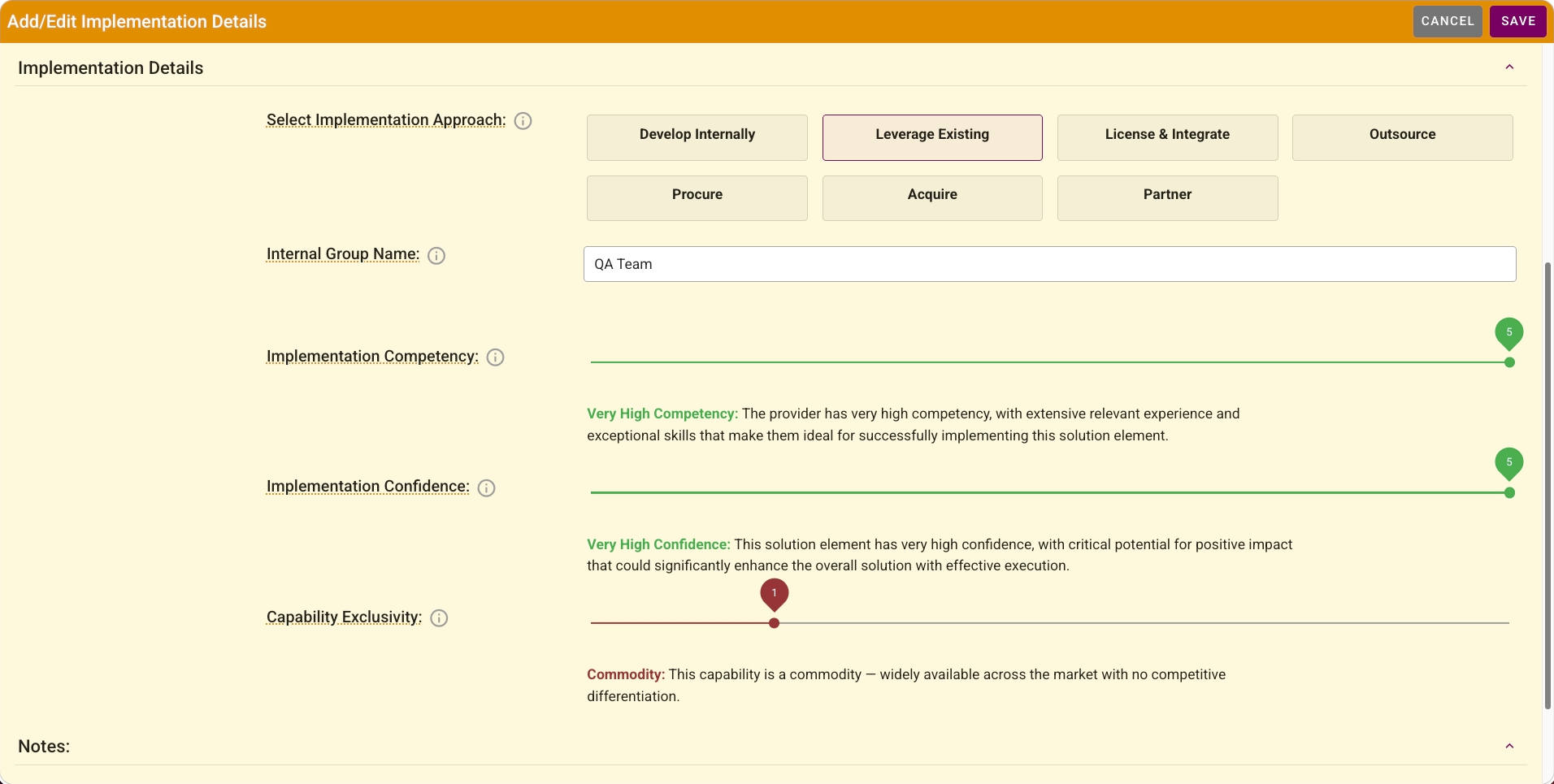Pick Acquire approach
The height and width of the screenshot is (784, 1554).
tap(932, 197)
